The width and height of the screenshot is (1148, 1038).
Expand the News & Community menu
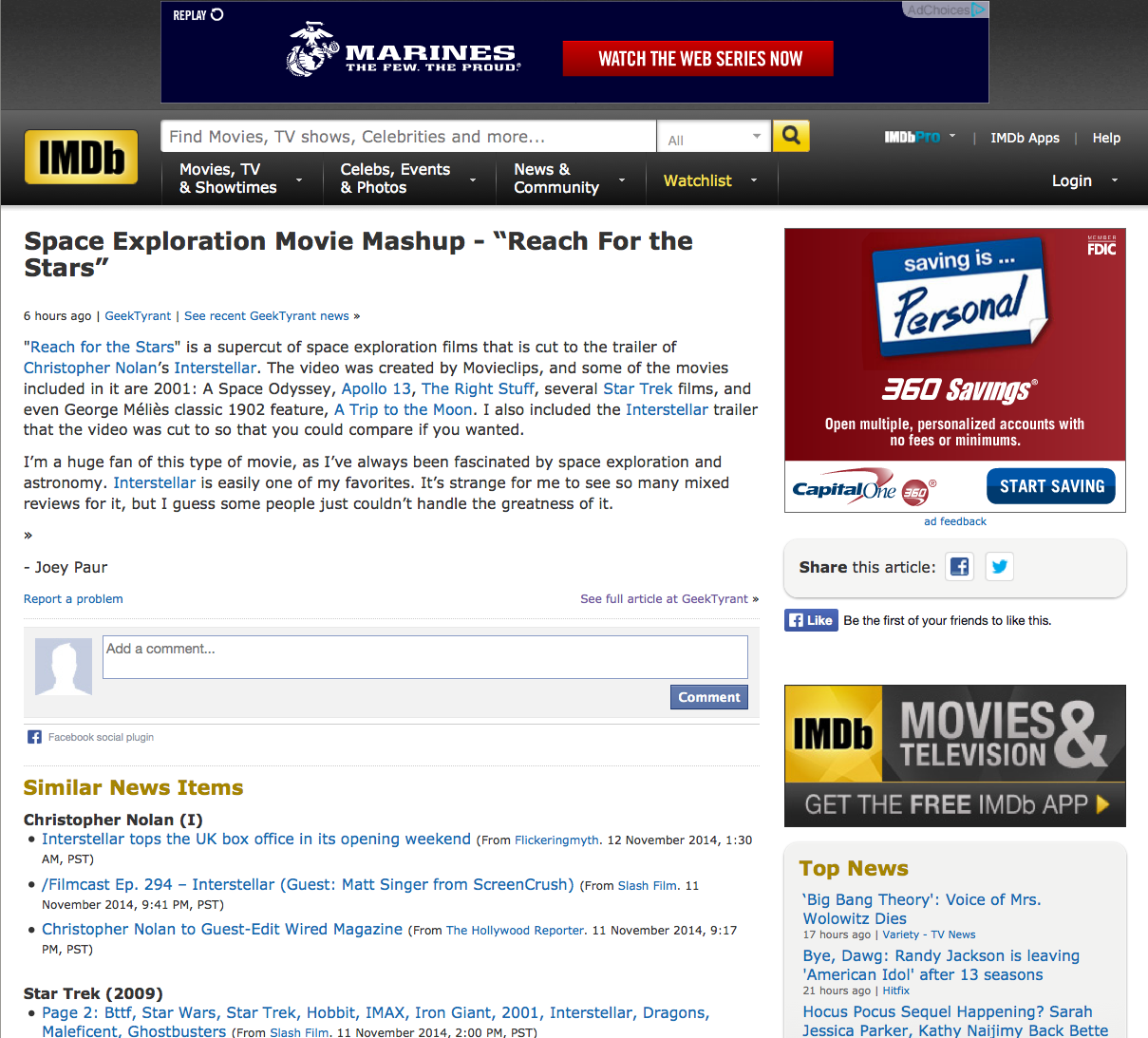[571, 179]
